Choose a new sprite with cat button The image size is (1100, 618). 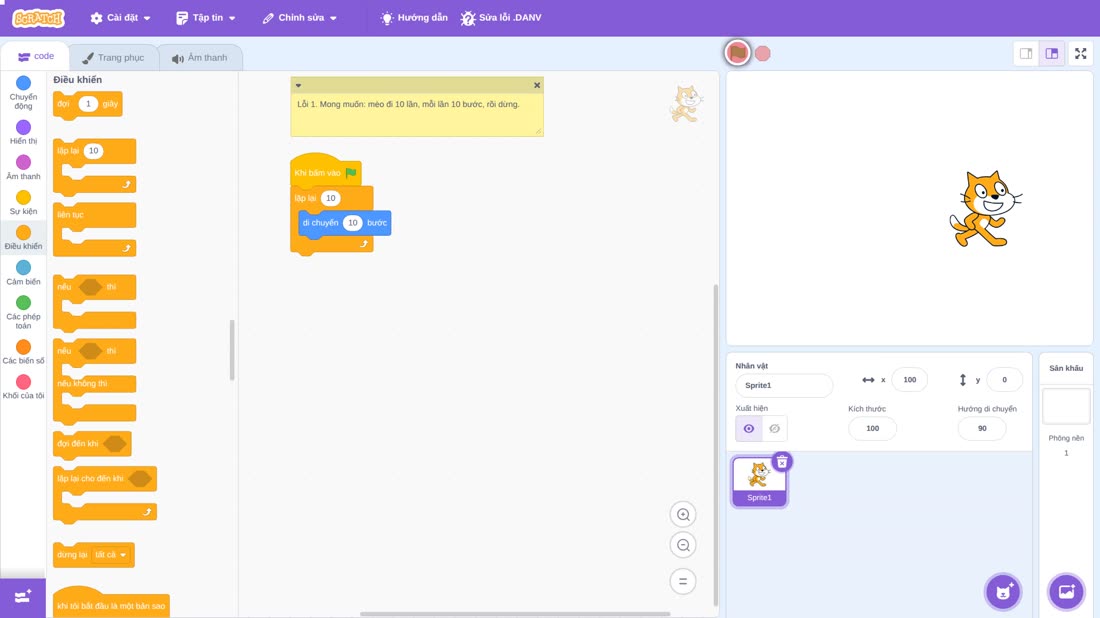1003,591
